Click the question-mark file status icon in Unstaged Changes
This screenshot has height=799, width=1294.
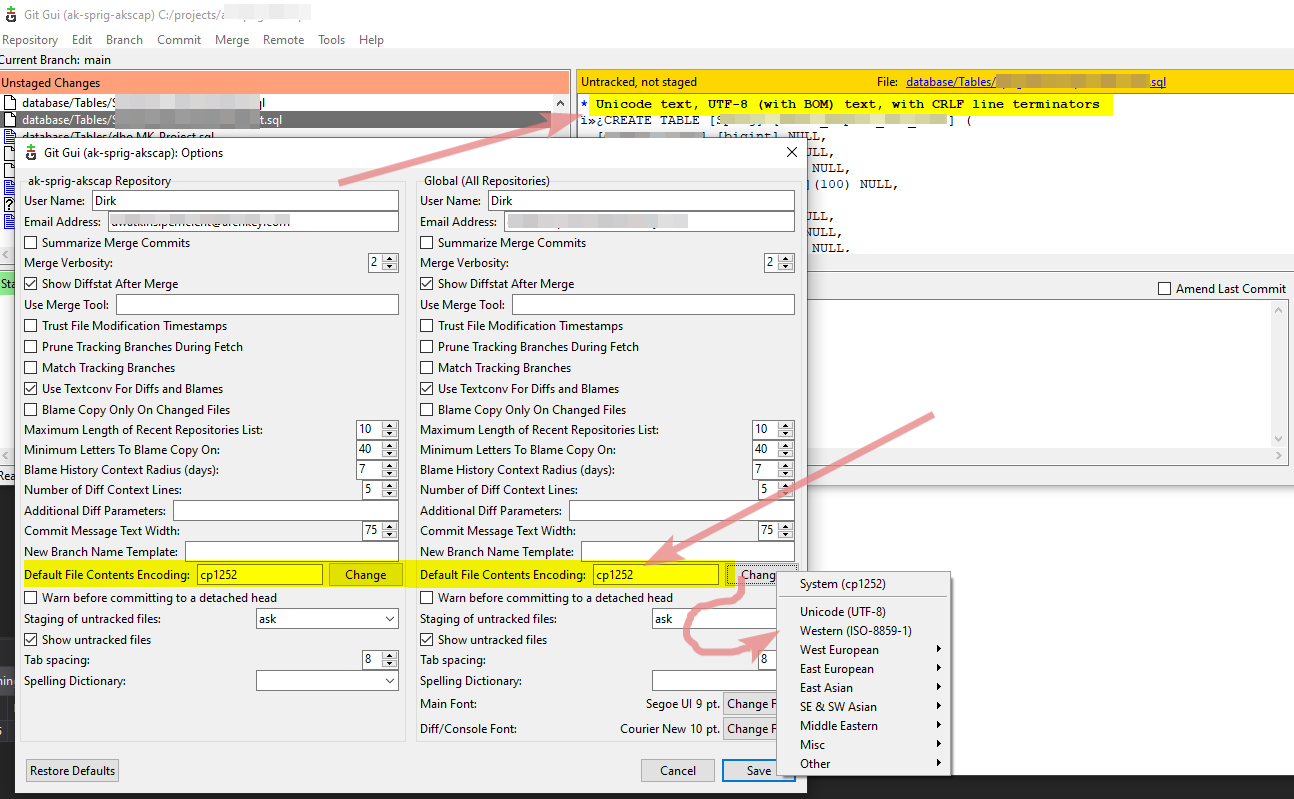(9, 203)
